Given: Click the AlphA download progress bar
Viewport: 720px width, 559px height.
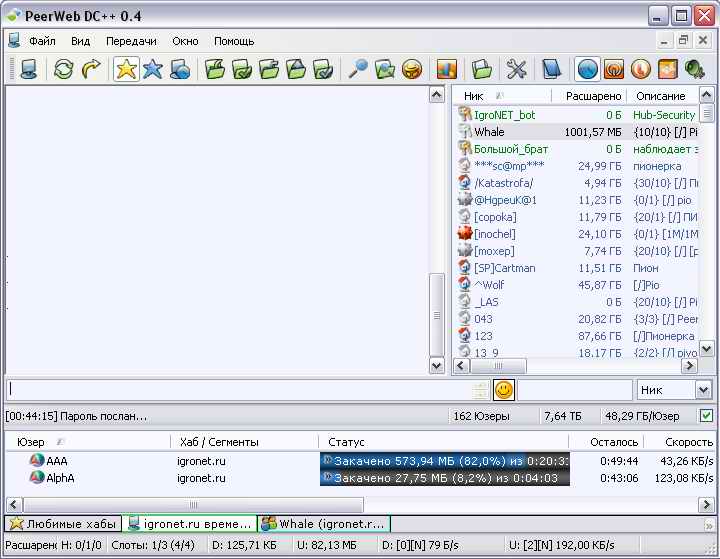Looking at the screenshot, I should 444,478.
